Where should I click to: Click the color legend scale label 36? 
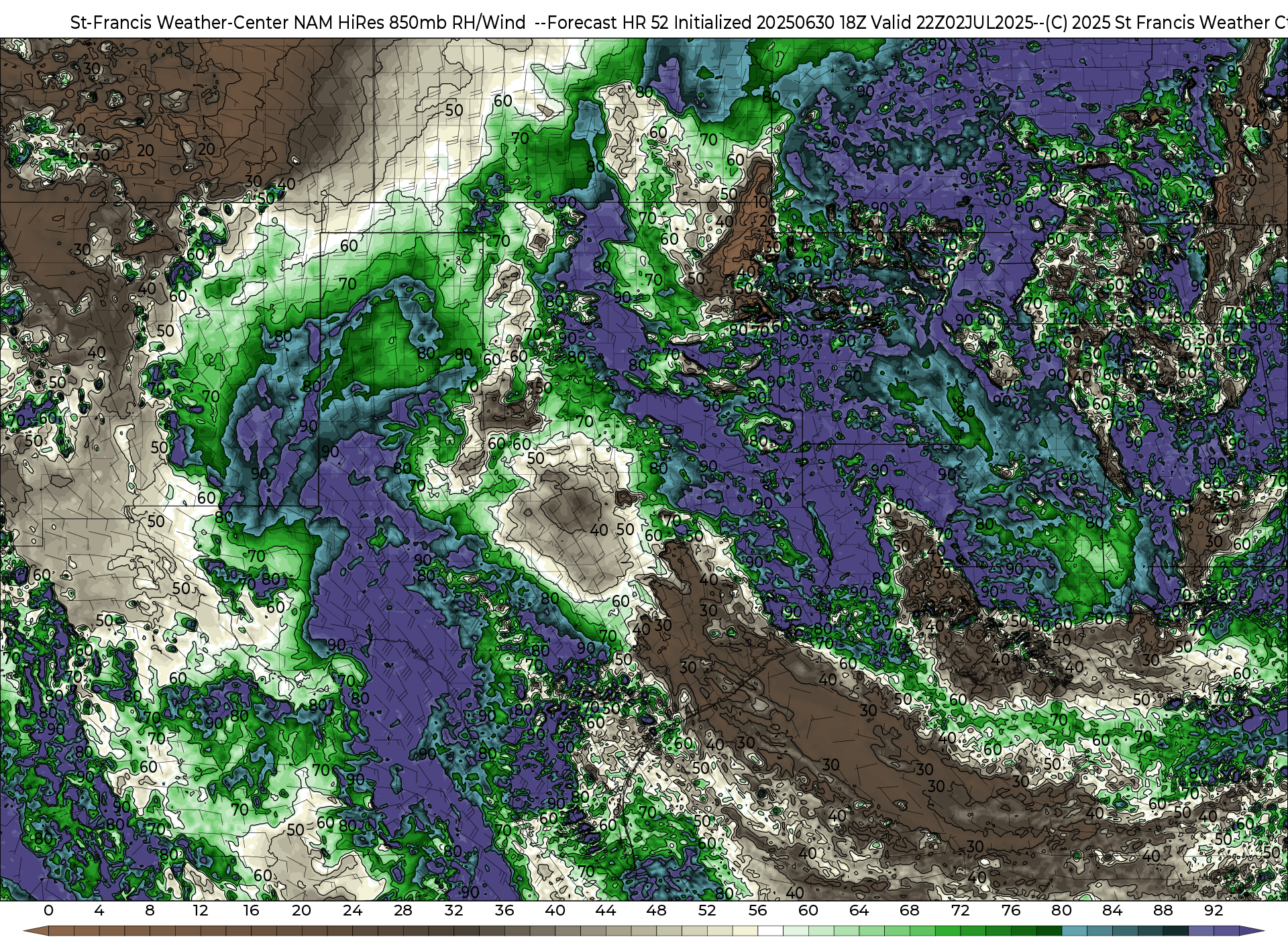pyautogui.click(x=504, y=910)
